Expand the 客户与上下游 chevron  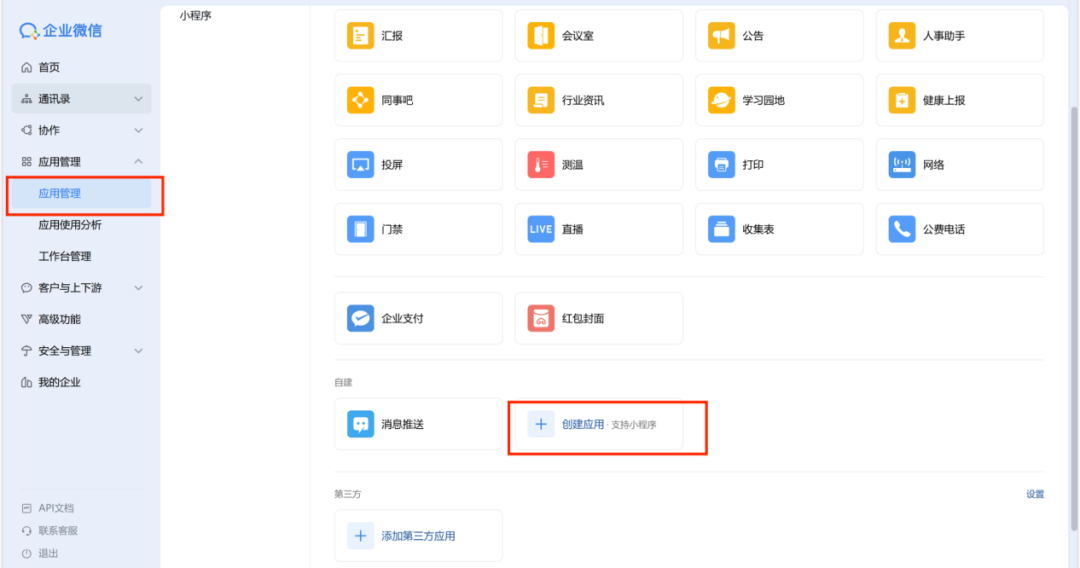[x=138, y=288]
